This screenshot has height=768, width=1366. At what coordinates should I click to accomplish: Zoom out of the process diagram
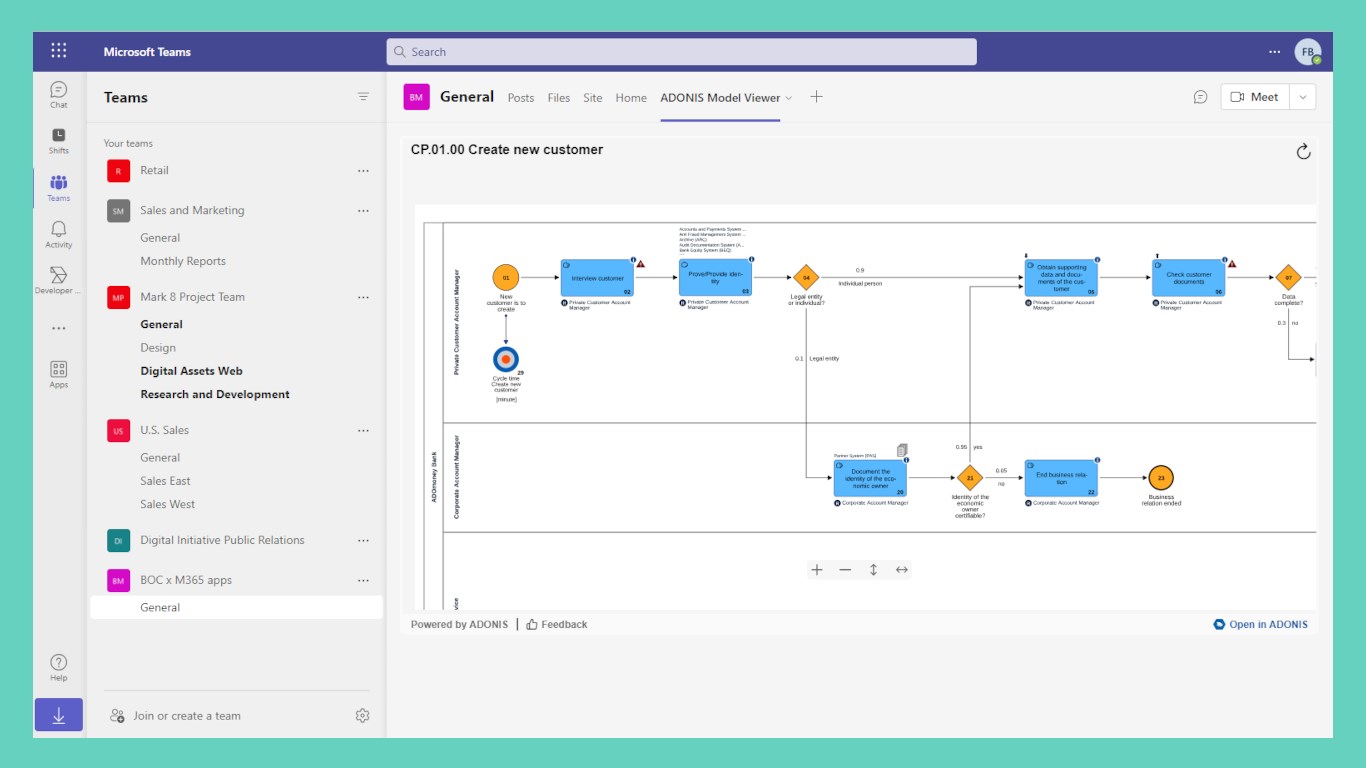[x=845, y=570]
